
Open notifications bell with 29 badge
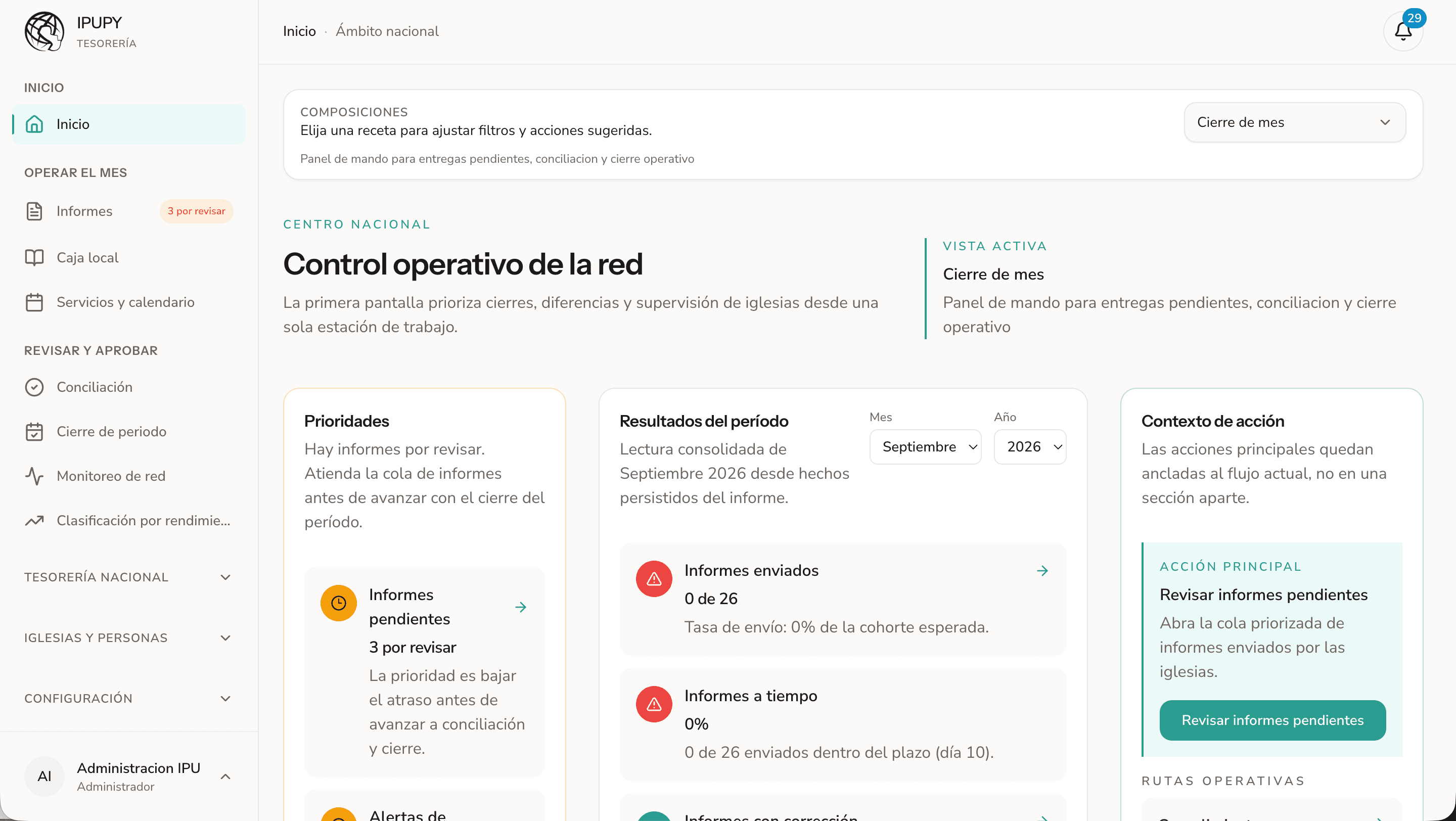tap(1403, 31)
